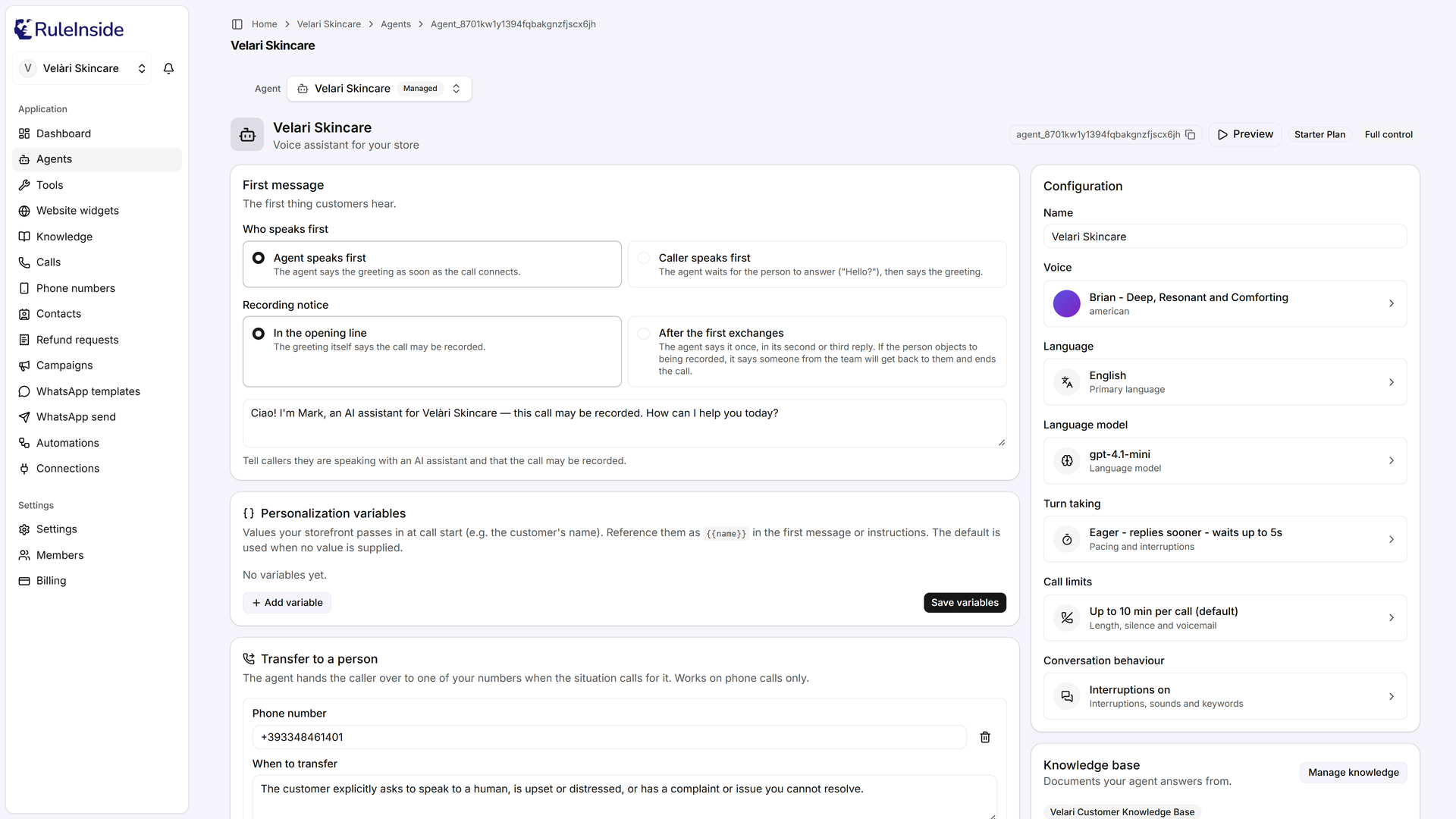1456x819 pixels.
Task: Click the first message greeting text box
Action: click(x=624, y=423)
